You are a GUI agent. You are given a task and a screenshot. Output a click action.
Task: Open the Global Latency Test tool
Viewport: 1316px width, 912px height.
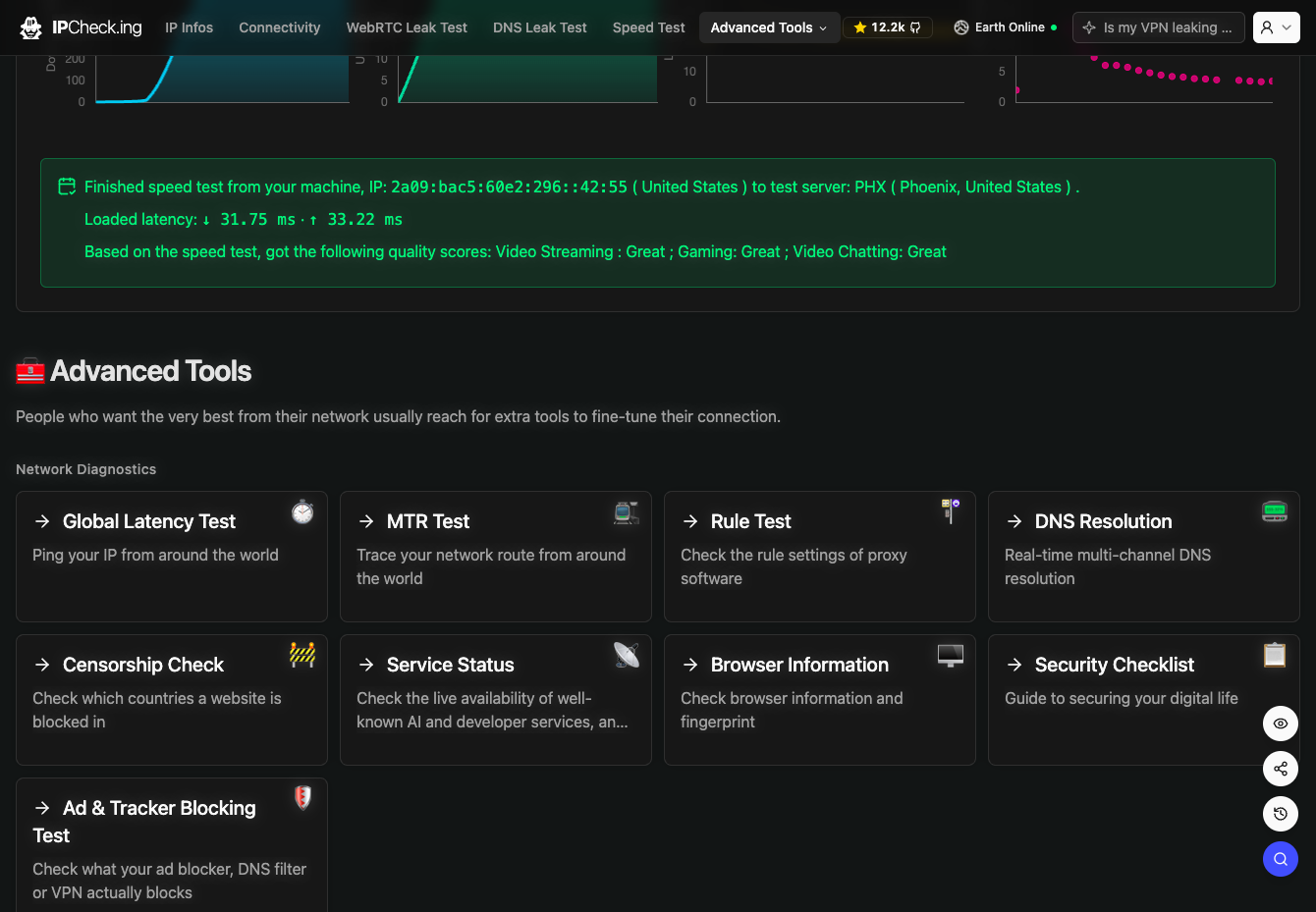click(172, 557)
